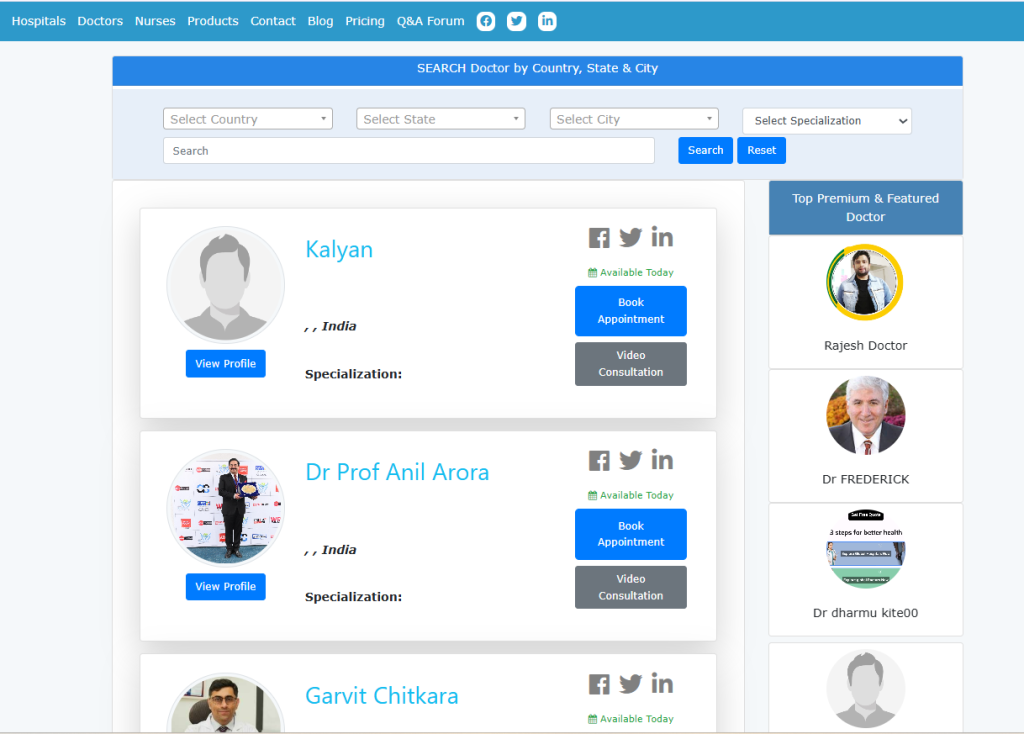Open Kalyan's Facebook icon link
1024x734 pixels.
(x=599, y=238)
